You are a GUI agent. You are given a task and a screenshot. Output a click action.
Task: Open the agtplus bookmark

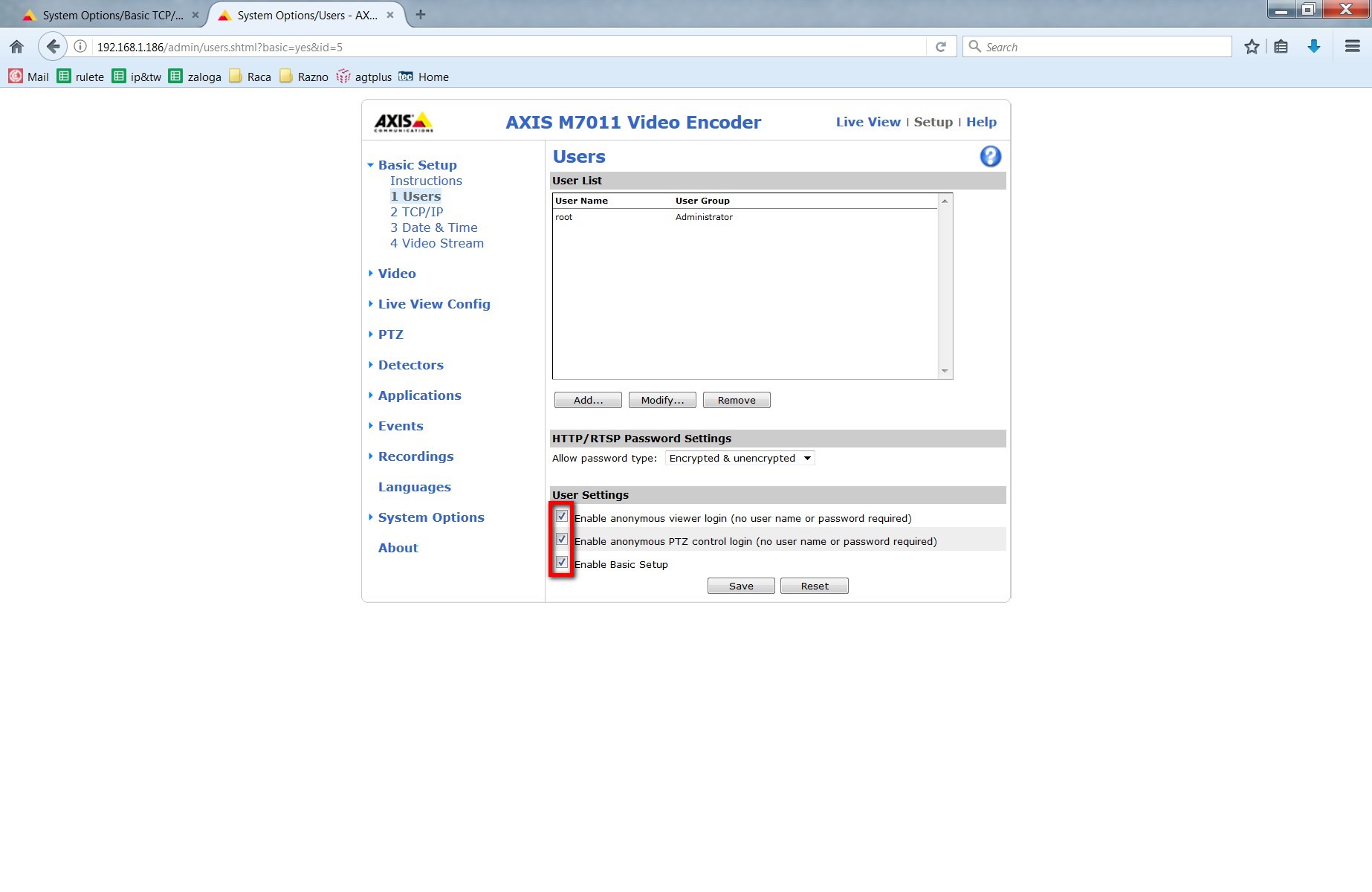tap(363, 77)
